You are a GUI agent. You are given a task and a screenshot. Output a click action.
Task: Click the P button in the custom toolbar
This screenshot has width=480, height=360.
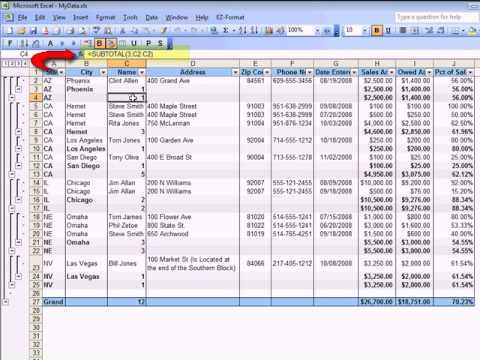click(149, 43)
